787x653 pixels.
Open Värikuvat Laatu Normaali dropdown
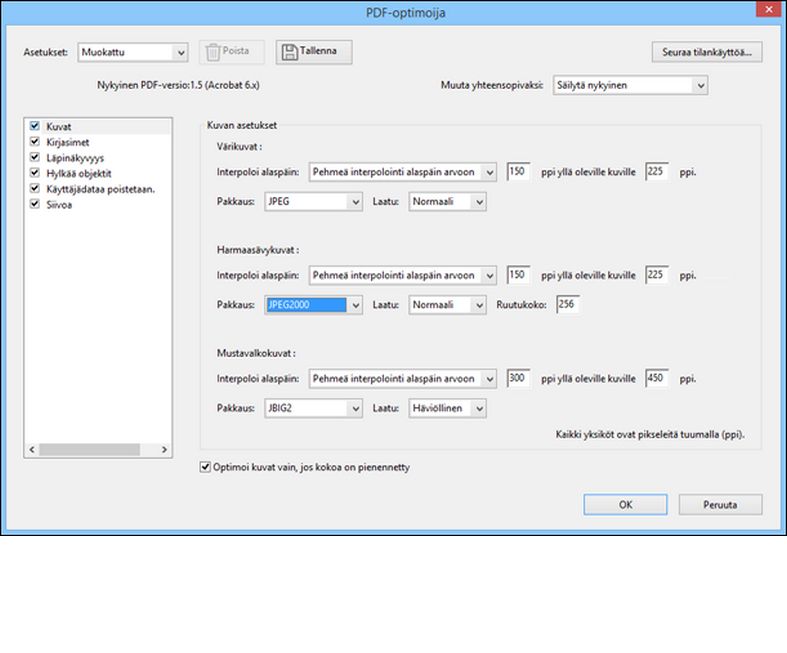coord(447,202)
